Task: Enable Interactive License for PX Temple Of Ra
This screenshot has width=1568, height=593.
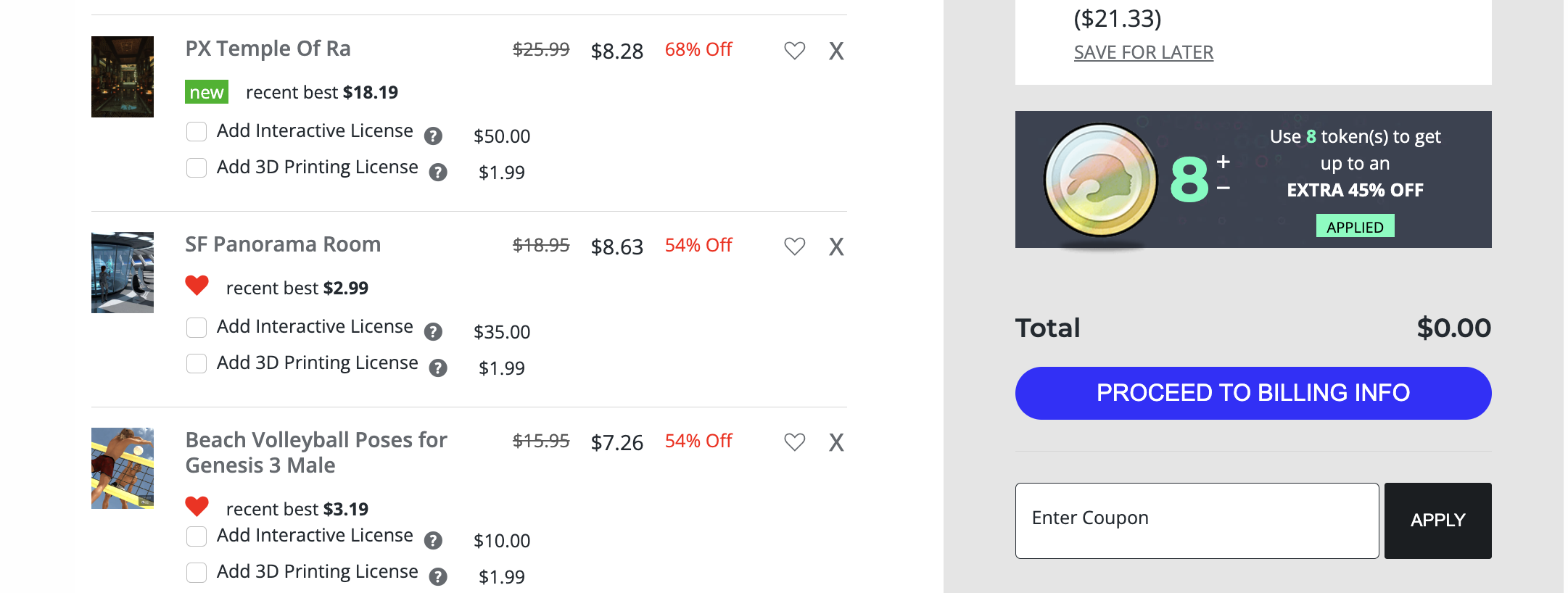Action: click(x=197, y=131)
